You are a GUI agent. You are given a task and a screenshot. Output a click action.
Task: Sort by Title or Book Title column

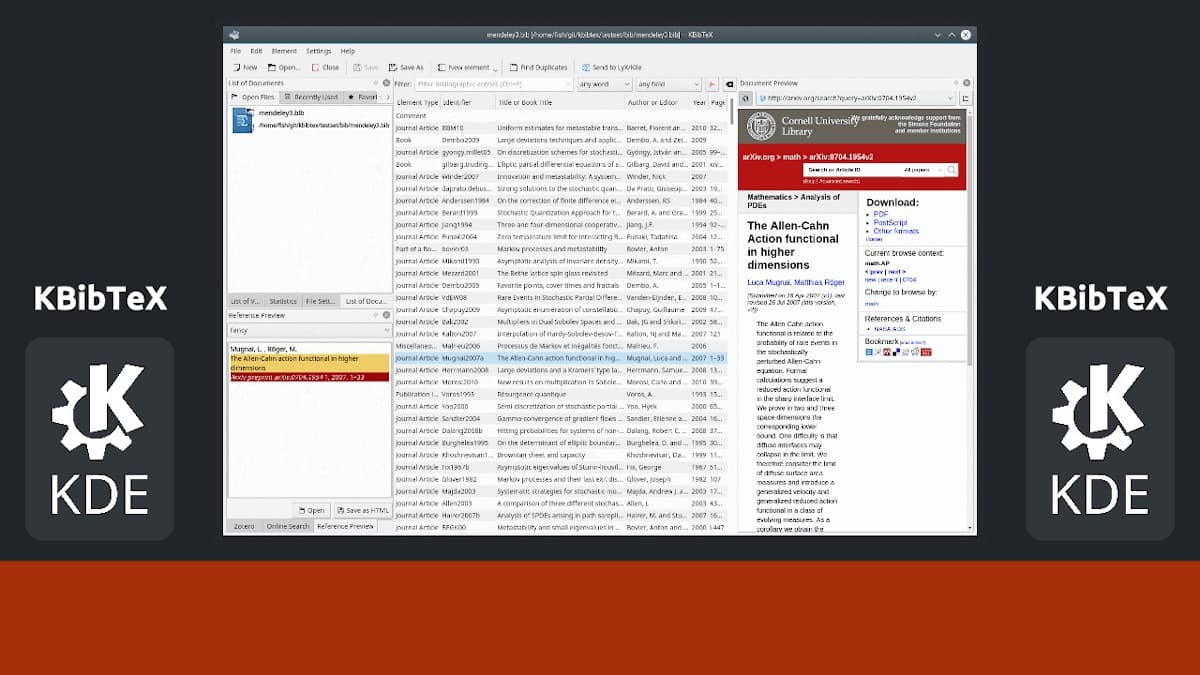559,102
